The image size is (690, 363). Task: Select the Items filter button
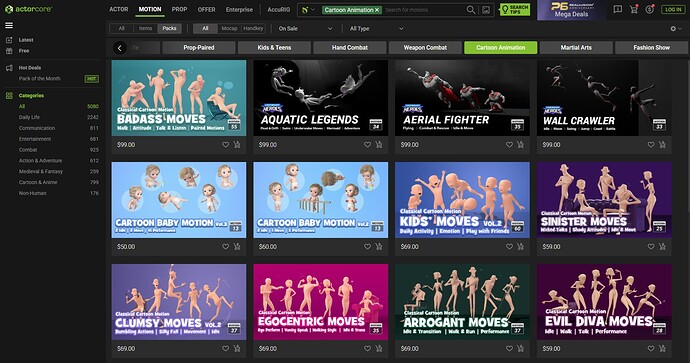(x=145, y=29)
